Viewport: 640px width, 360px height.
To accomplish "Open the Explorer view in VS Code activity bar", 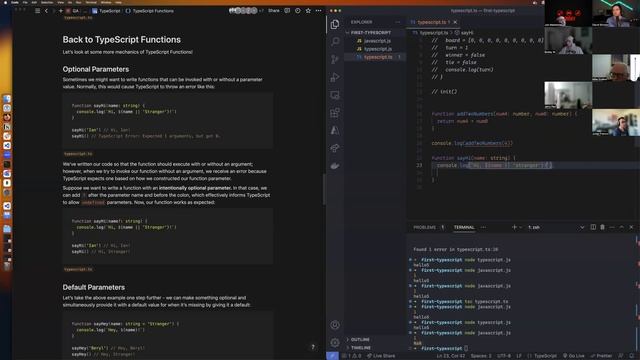I will coord(335,24).
